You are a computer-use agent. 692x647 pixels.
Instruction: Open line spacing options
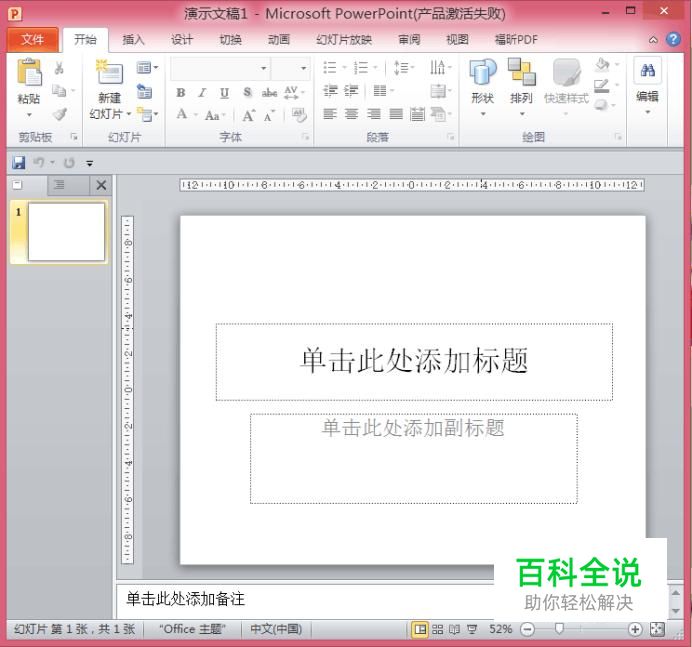[x=401, y=68]
